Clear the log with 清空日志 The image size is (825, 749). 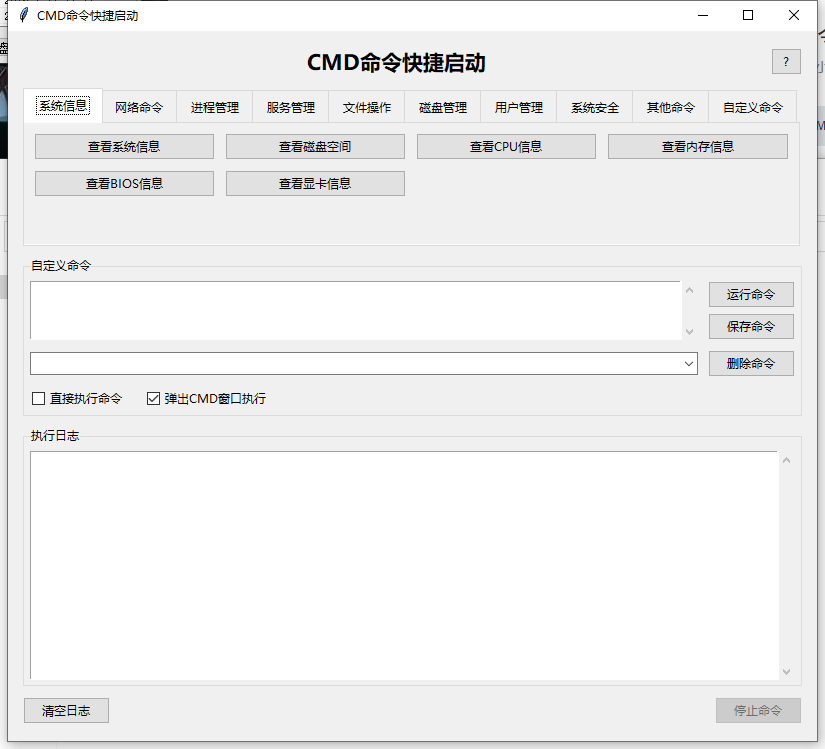(66, 710)
